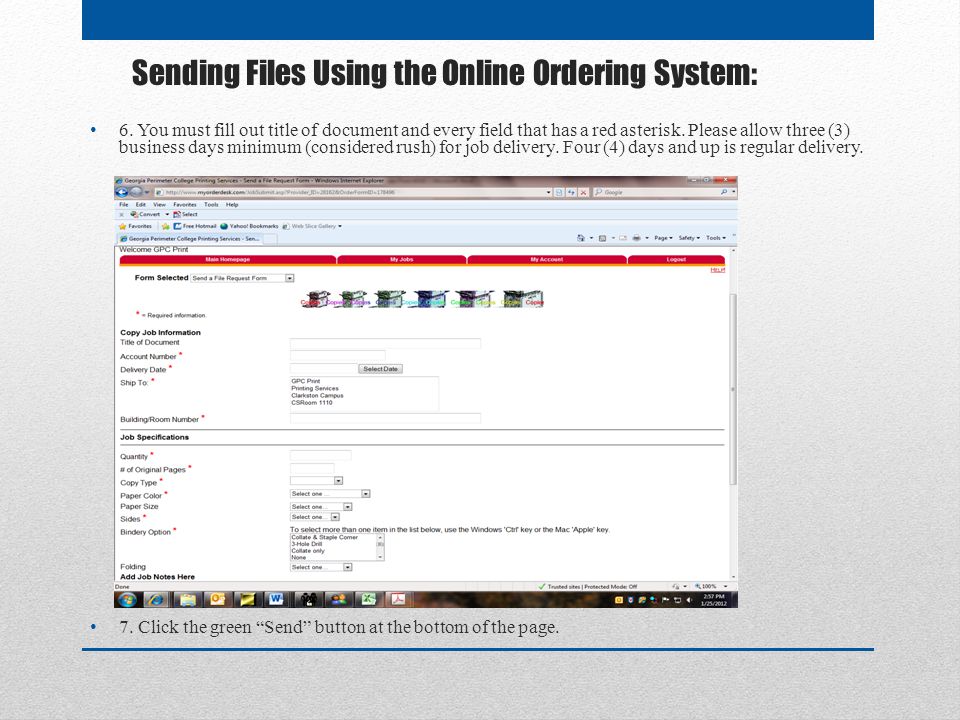The height and width of the screenshot is (720, 960).
Task: Click the Google search box
Action: pos(658,192)
